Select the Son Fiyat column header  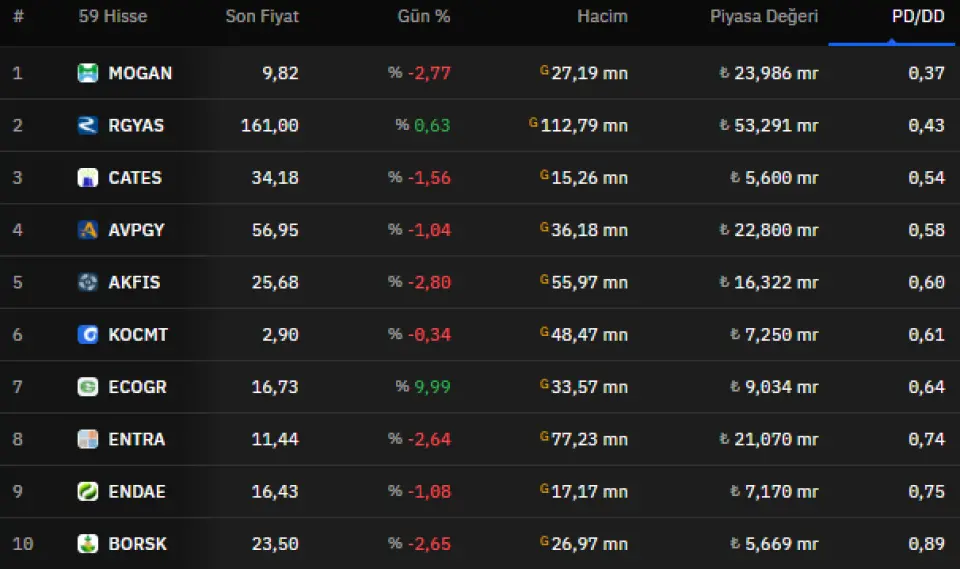coord(262,17)
